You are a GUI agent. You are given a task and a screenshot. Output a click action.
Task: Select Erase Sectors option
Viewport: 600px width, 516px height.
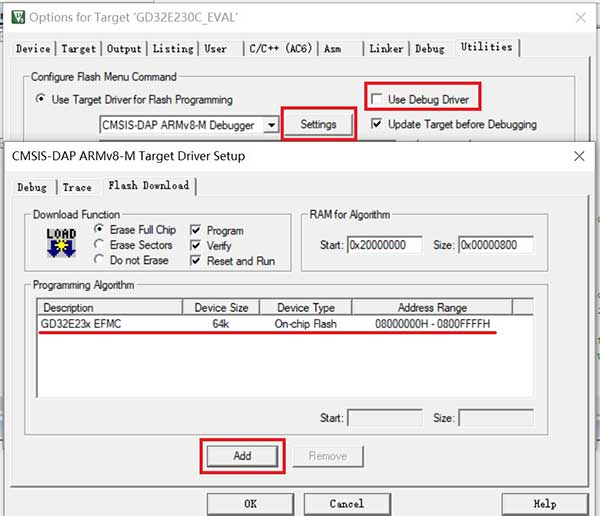coord(133,245)
